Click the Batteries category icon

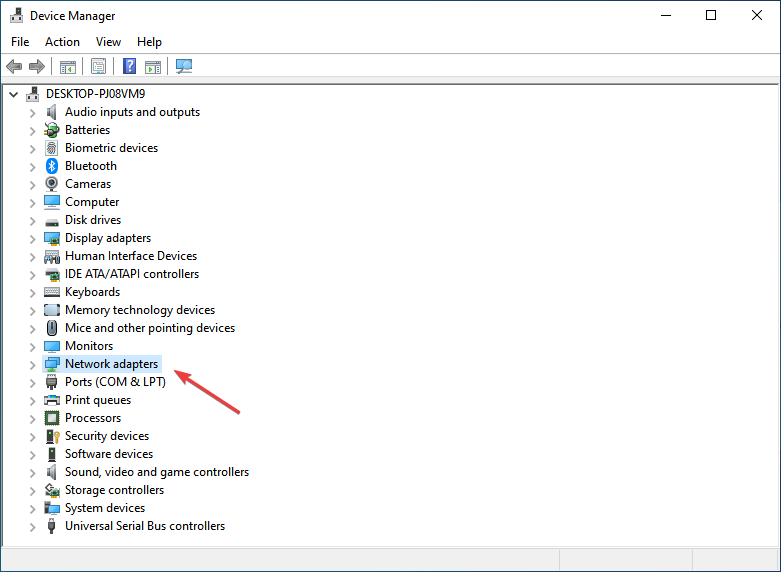click(x=52, y=130)
